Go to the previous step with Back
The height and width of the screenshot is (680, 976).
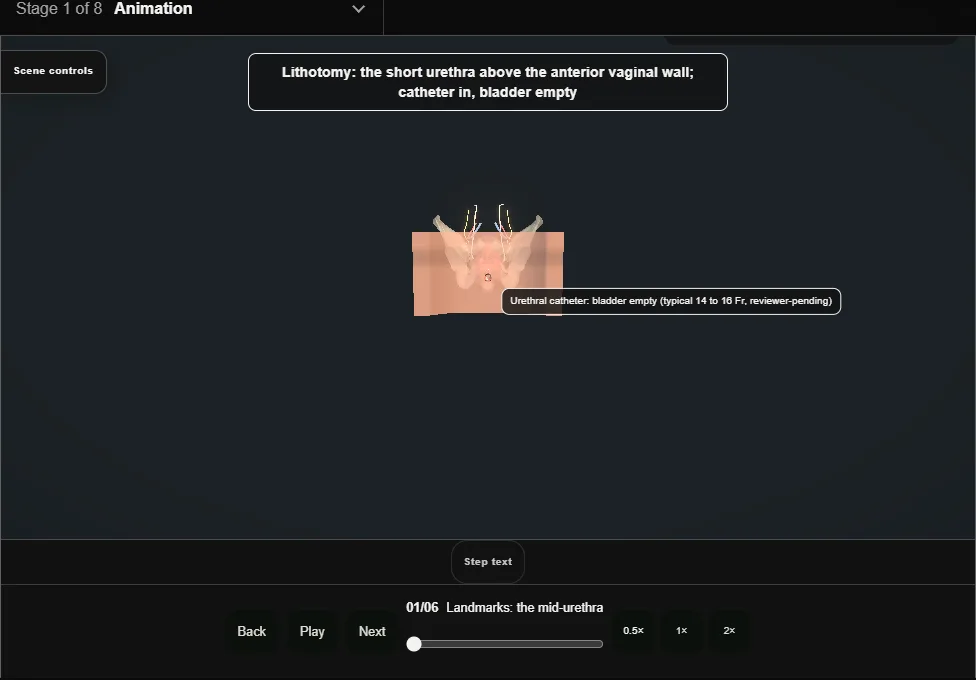(251, 631)
